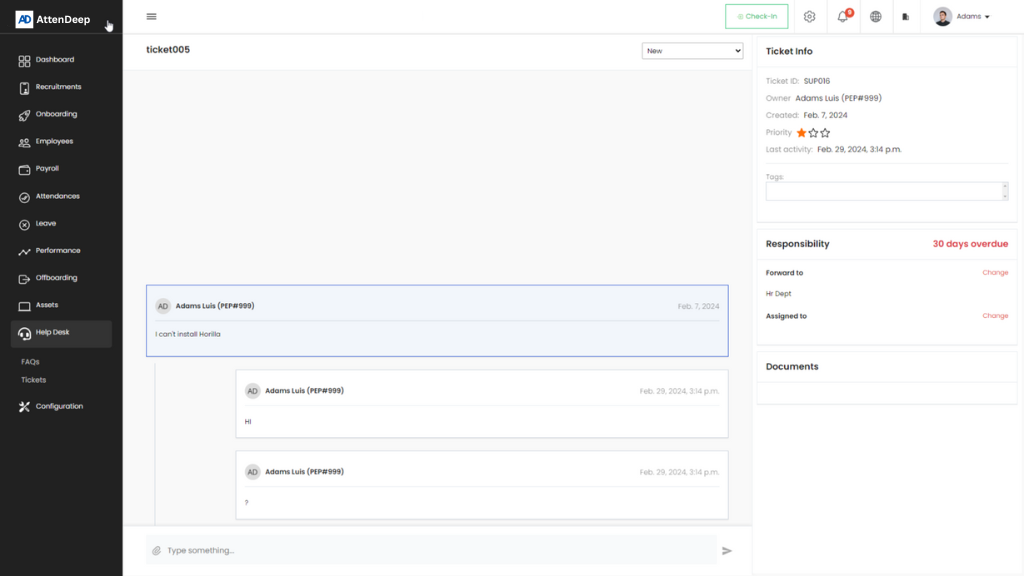Image resolution: width=1024 pixels, height=576 pixels.
Task: Open the settings gear icon
Action: click(x=810, y=17)
